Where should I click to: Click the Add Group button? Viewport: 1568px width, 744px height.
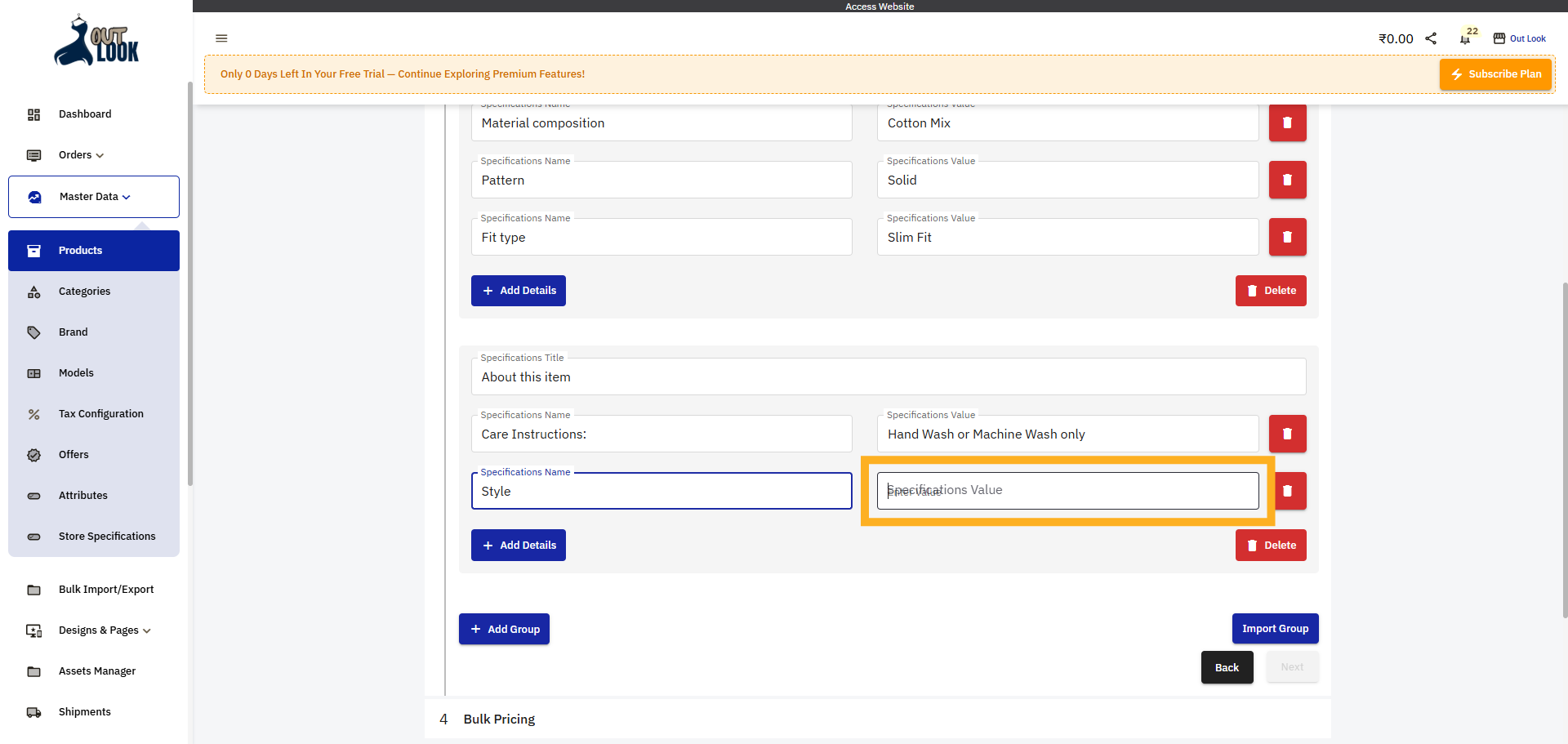coord(504,629)
